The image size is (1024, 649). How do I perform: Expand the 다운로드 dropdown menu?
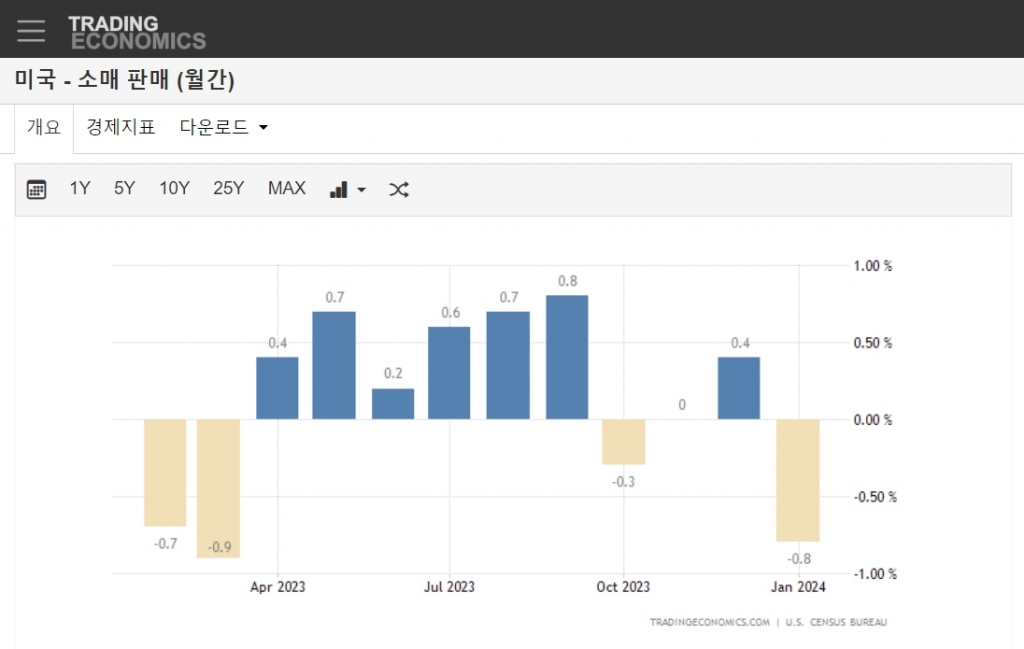[224, 128]
